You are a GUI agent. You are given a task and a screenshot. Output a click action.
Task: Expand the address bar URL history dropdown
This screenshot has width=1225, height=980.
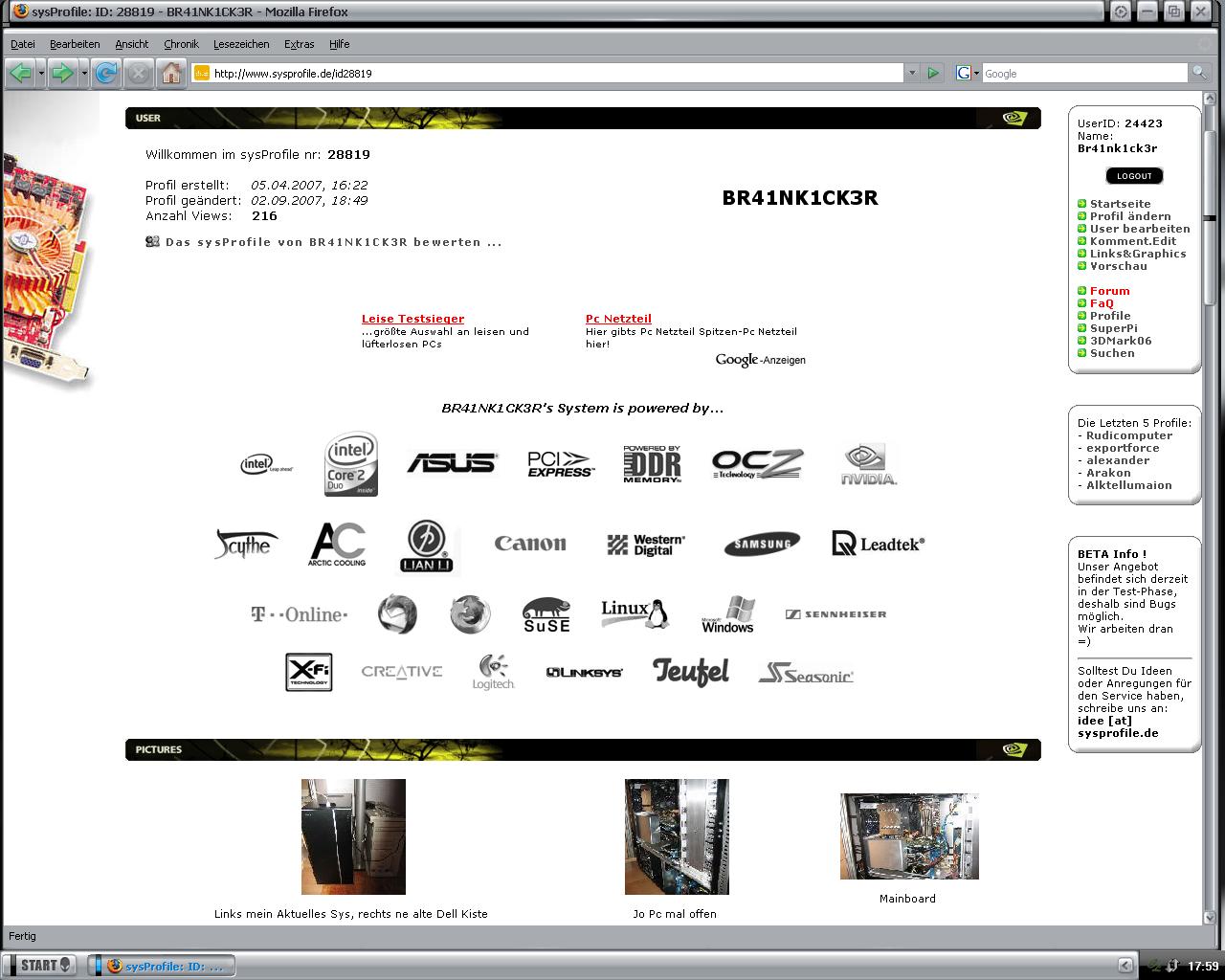click(912, 73)
